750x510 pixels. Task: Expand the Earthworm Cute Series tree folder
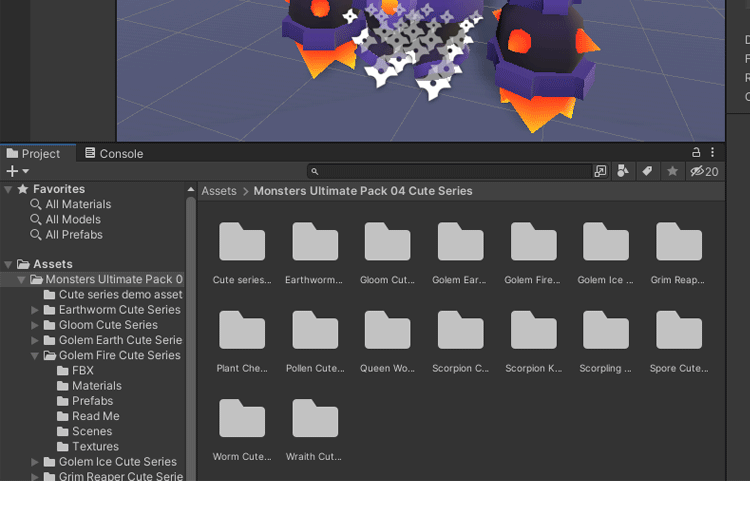click(x=35, y=310)
